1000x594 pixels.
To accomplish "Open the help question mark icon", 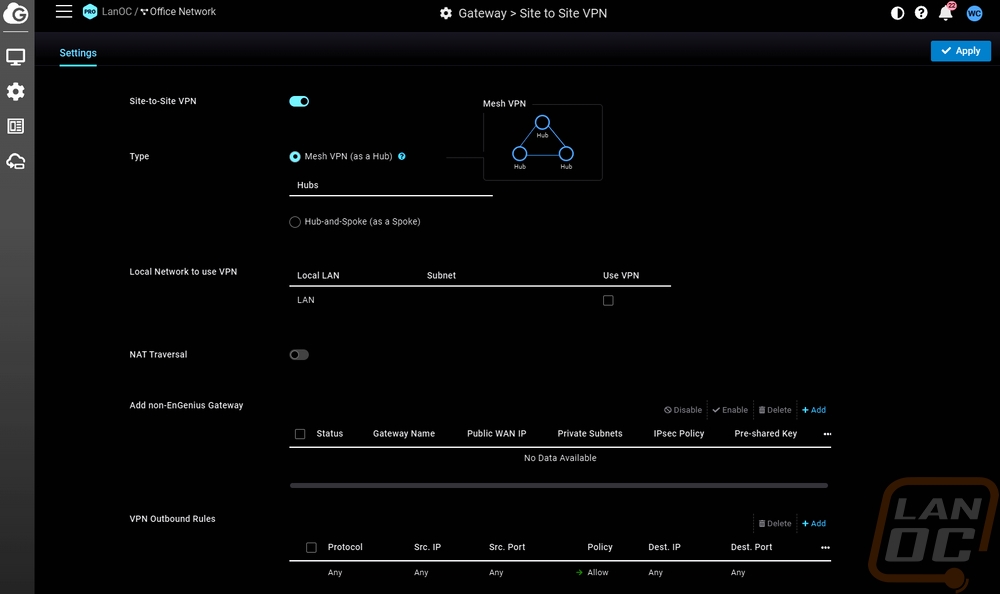I will [921, 13].
